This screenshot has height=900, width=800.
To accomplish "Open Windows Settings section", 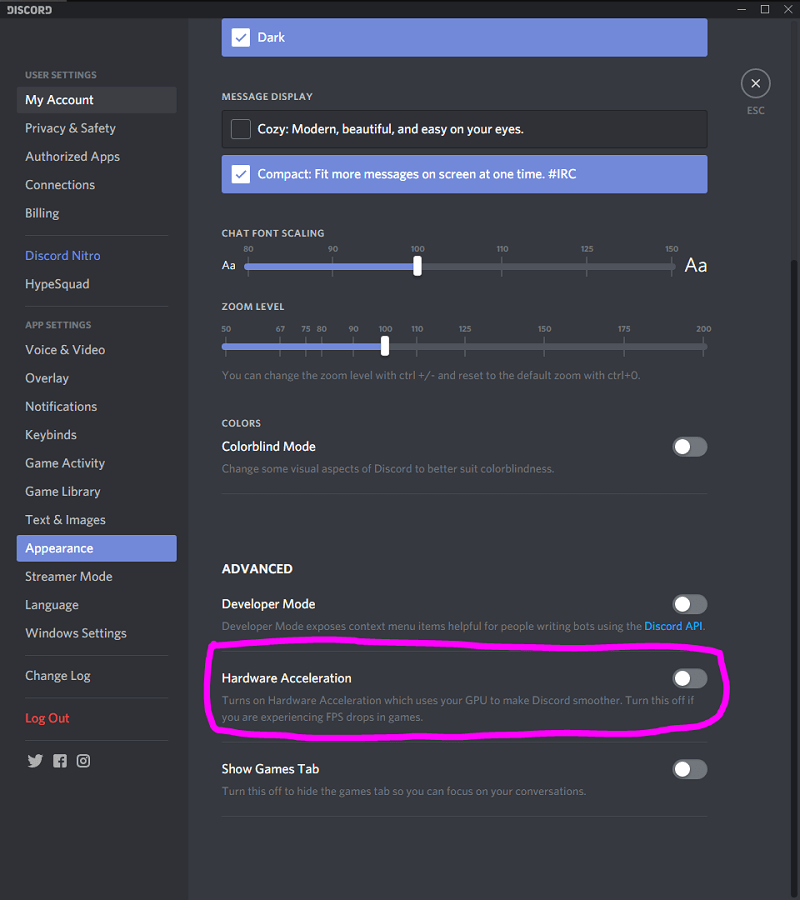I will pos(96,633).
